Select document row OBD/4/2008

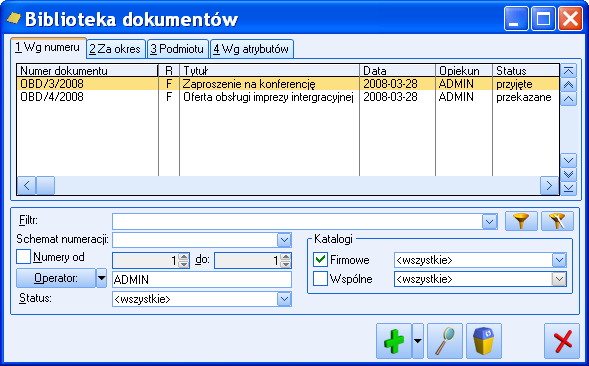(288, 97)
